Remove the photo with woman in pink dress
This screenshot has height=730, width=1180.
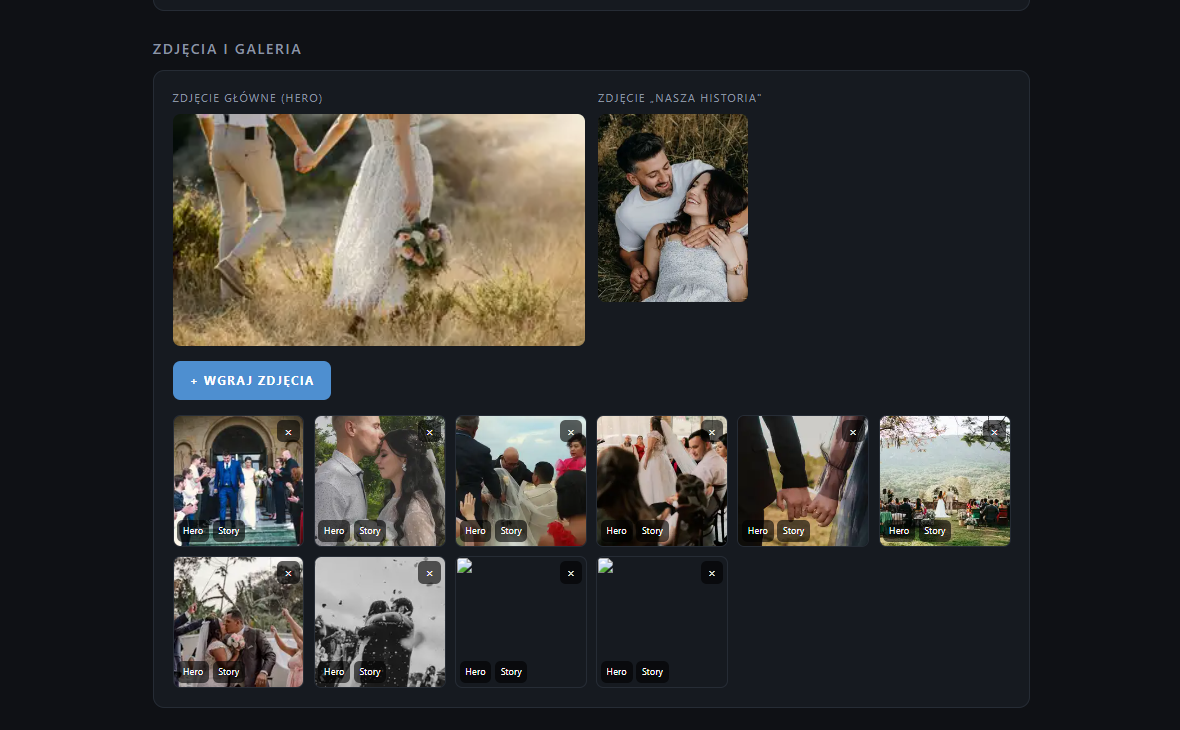[571, 432]
